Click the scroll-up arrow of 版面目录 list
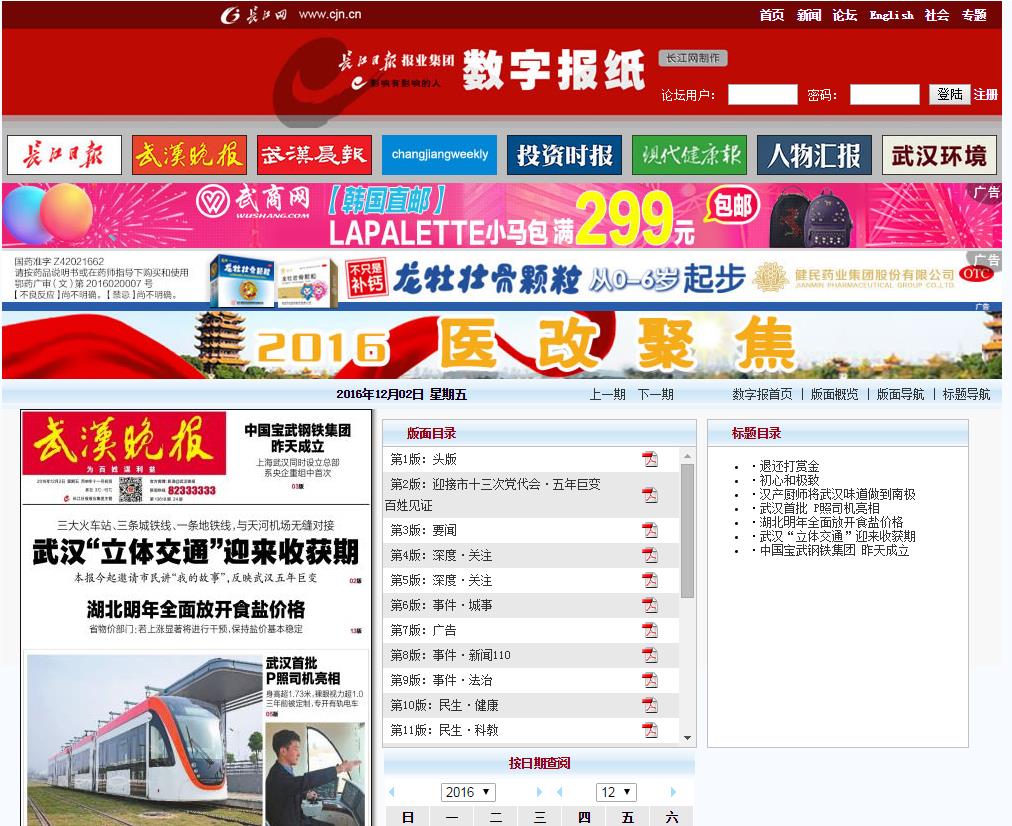 tap(687, 456)
